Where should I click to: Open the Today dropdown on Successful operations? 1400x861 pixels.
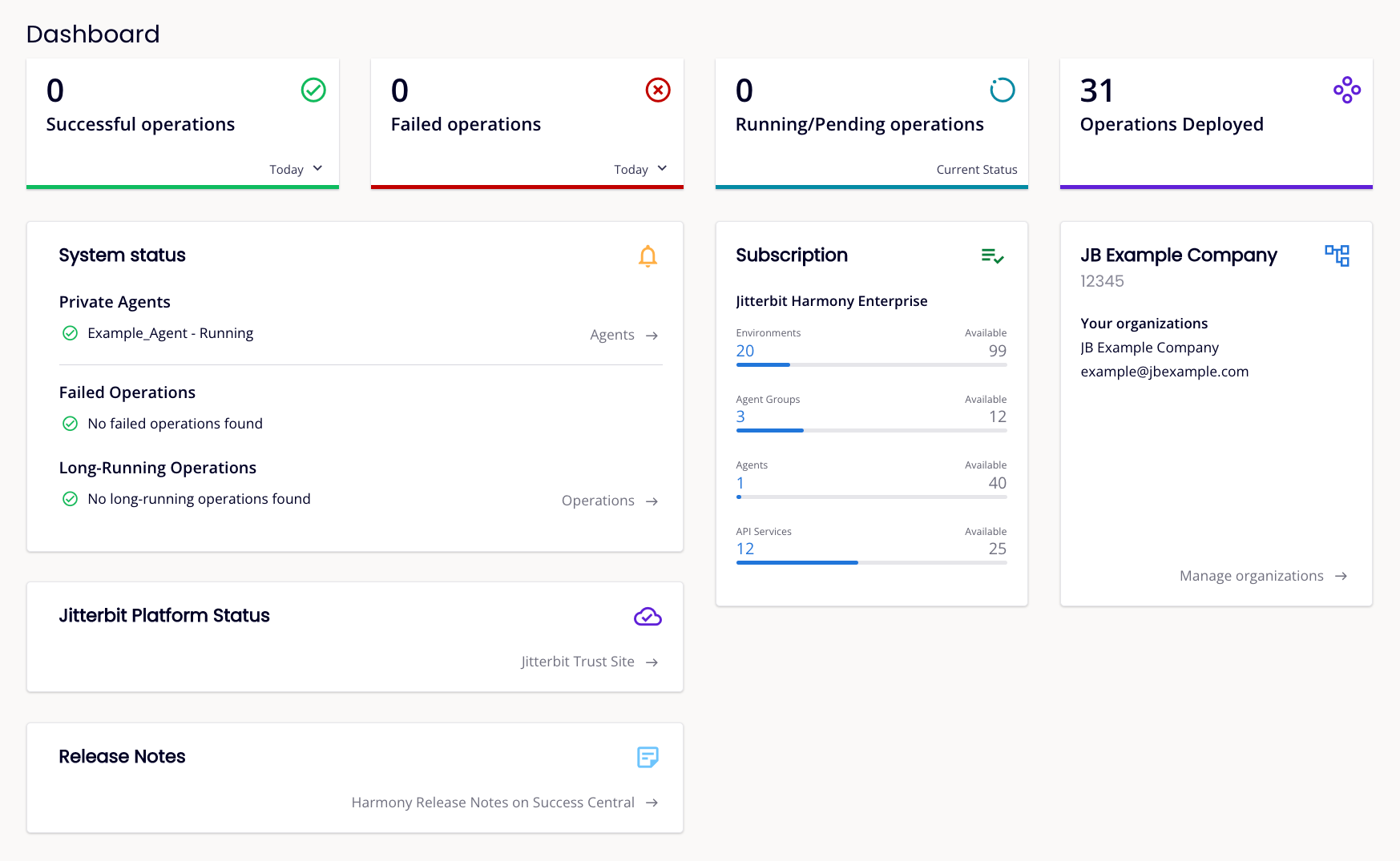click(296, 169)
